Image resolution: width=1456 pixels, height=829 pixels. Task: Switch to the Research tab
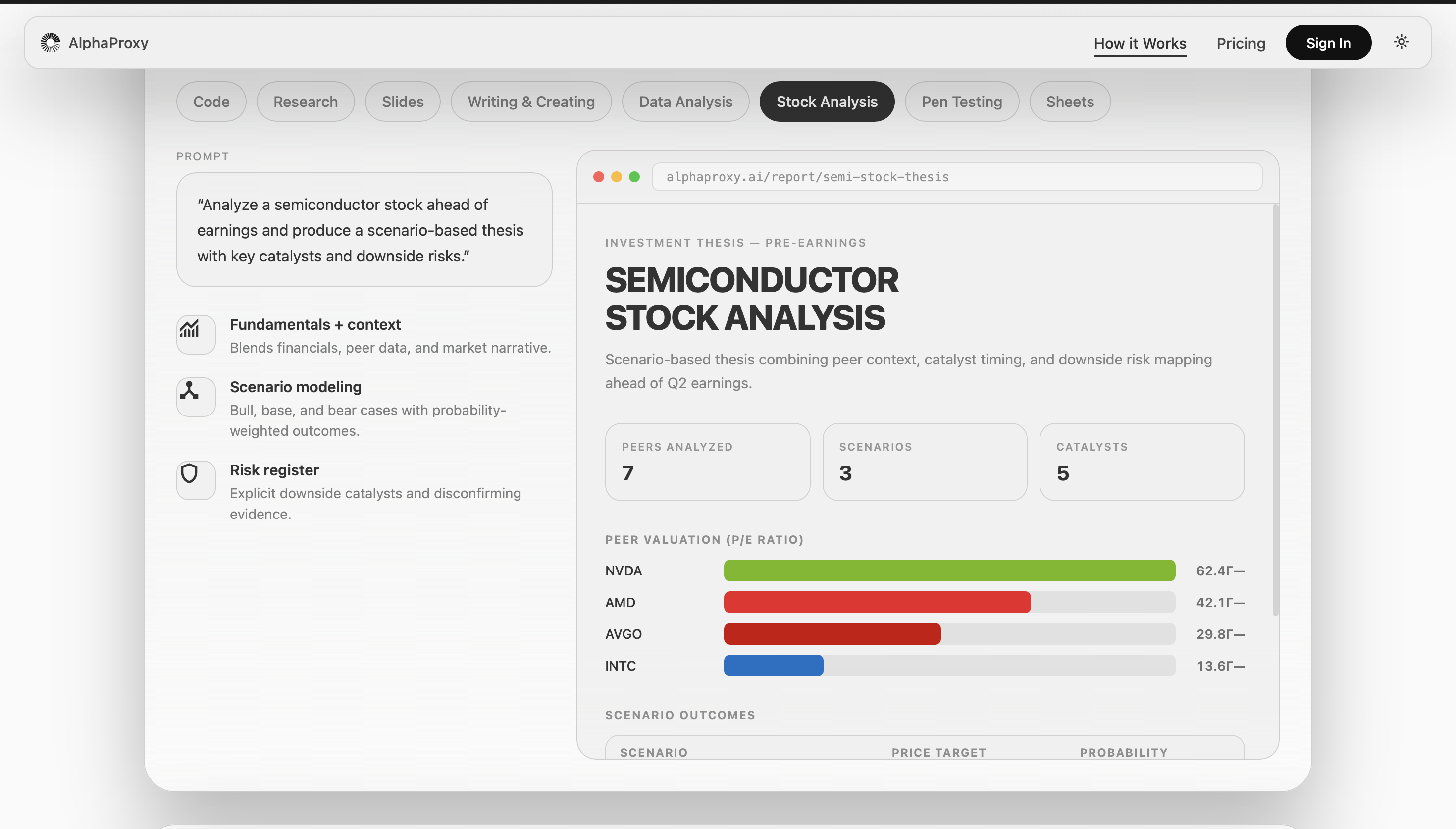click(x=306, y=102)
